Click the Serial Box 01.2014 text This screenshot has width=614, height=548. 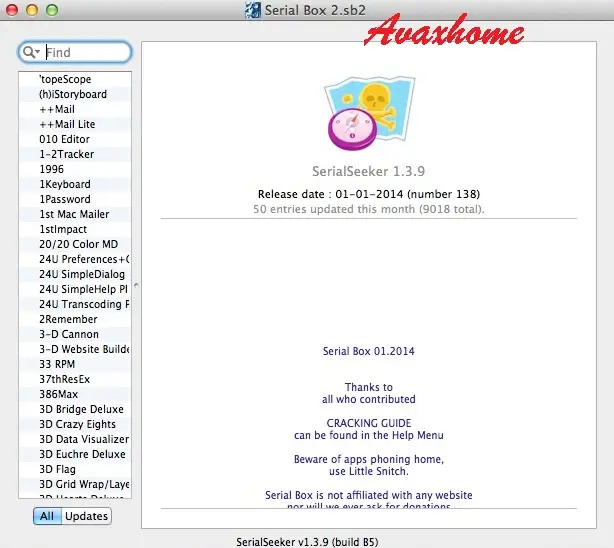click(368, 351)
